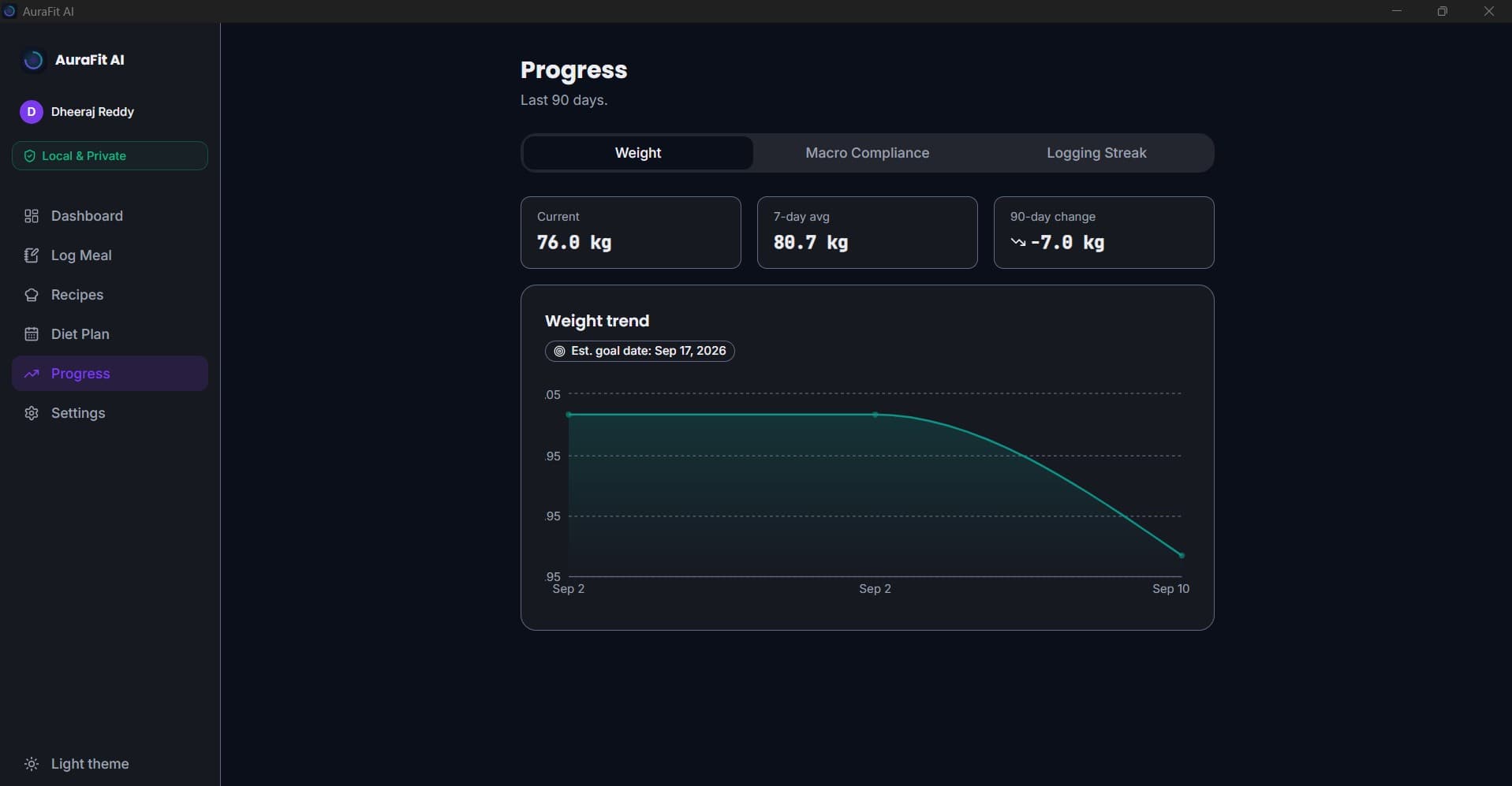Close the AuraFit AI window

click(x=1489, y=11)
